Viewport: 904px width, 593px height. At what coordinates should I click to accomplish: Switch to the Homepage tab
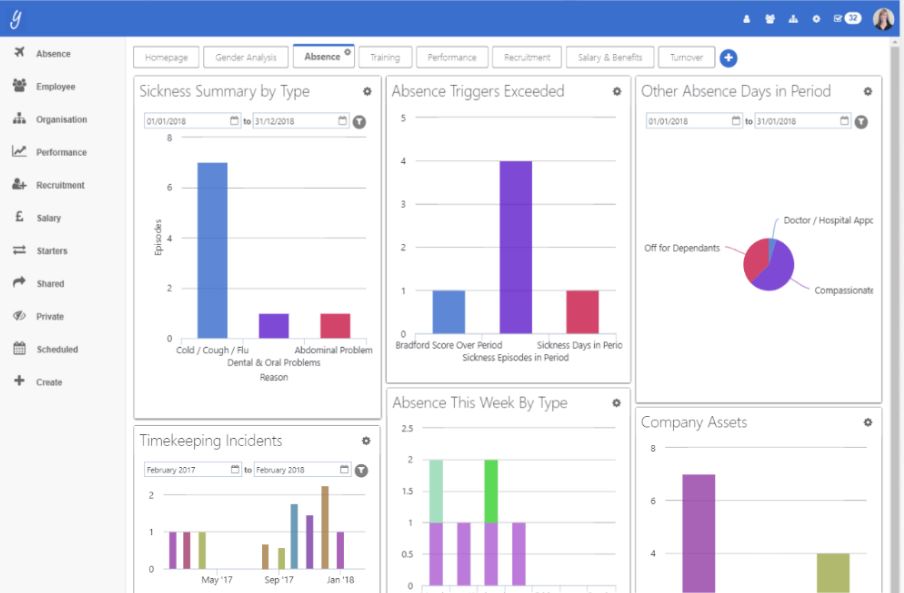[x=166, y=57]
